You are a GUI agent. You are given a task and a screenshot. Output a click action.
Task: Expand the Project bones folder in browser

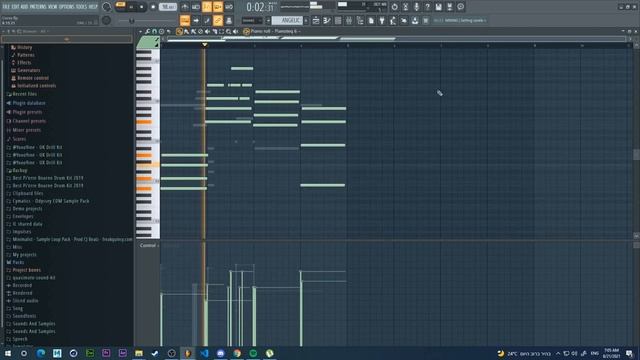click(26, 270)
